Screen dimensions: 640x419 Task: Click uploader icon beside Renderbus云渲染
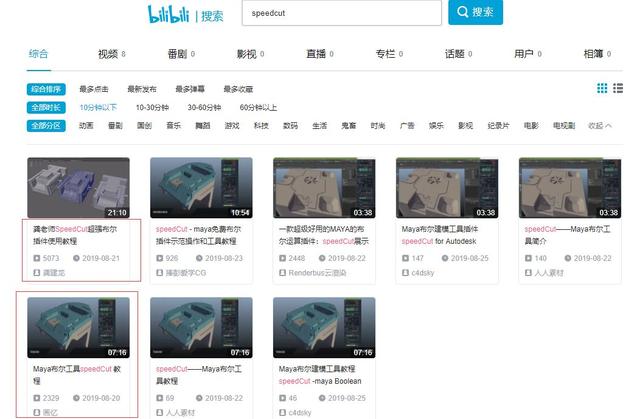pyautogui.click(x=282, y=273)
